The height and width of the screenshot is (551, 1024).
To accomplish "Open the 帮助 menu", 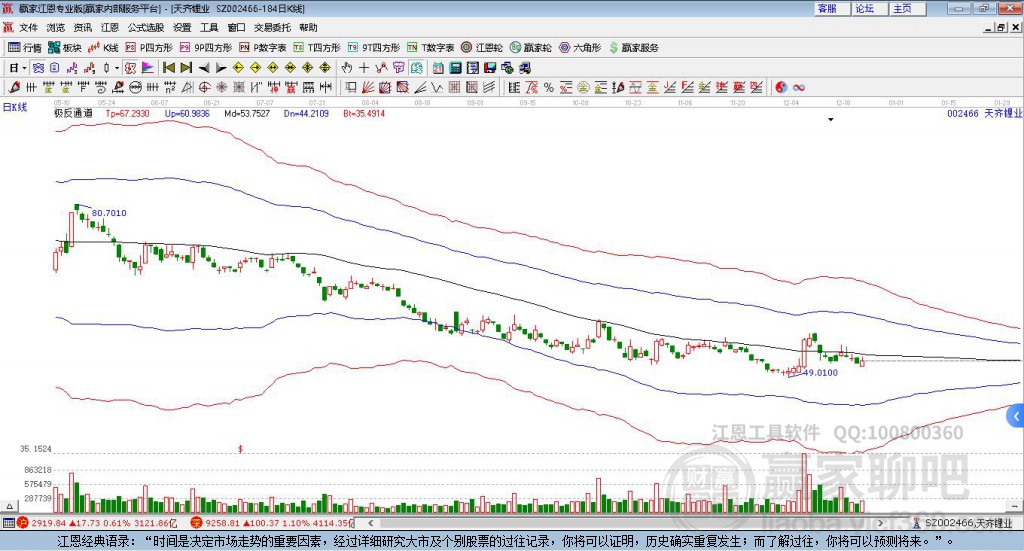I will point(308,27).
